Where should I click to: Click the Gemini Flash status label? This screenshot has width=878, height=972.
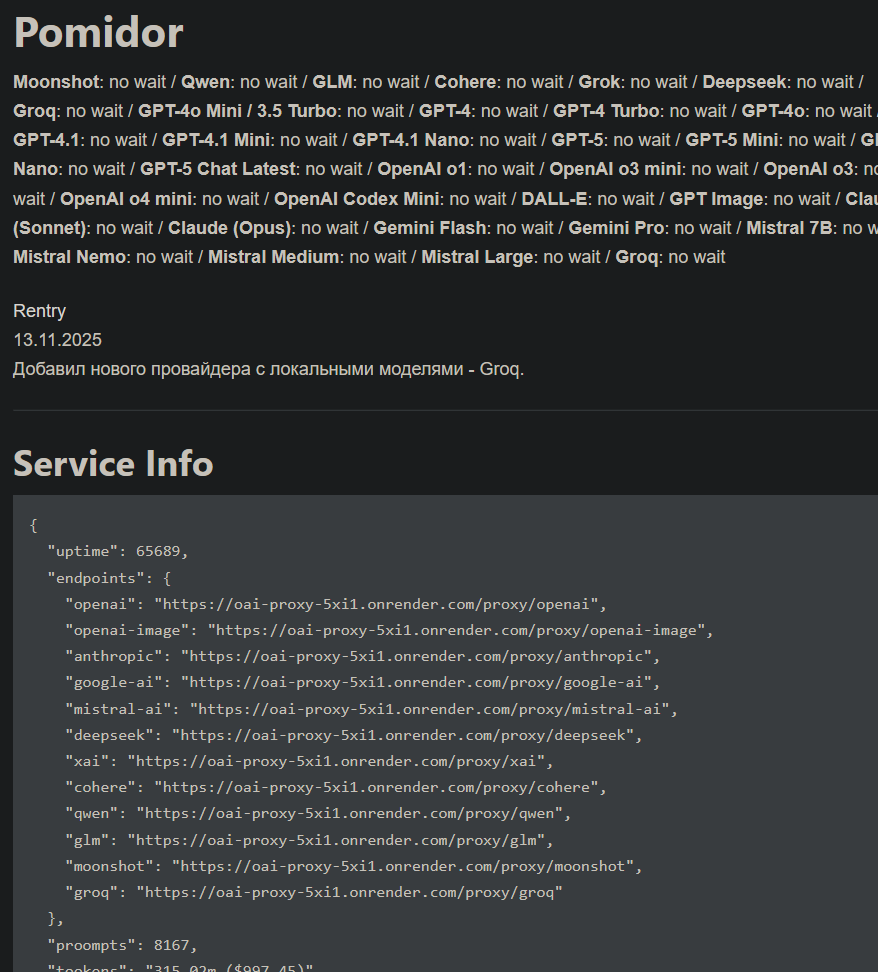pyautogui.click(x=430, y=228)
